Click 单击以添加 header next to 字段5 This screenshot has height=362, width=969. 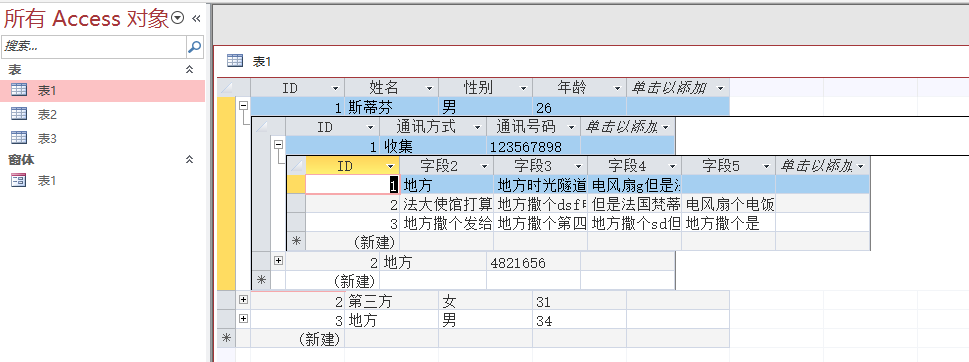point(823,166)
